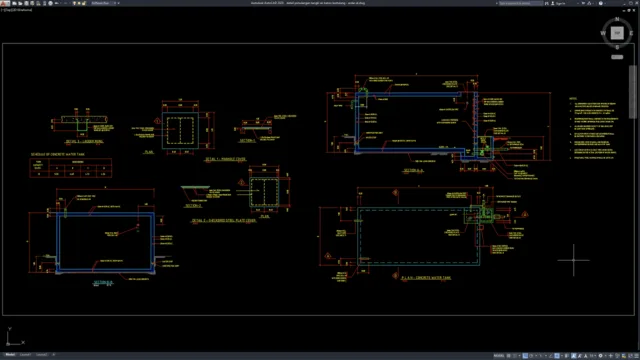The height and width of the screenshot is (360, 640).
Task: Switch to the Layout2 tab
Action: (x=42, y=355)
